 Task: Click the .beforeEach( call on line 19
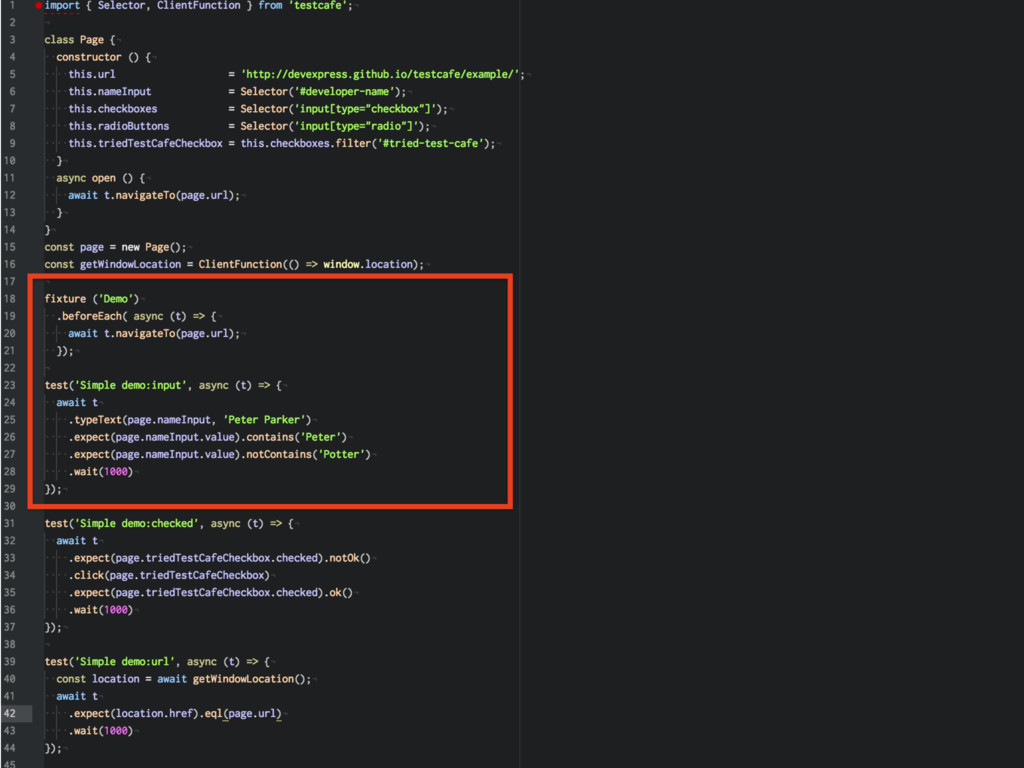(x=92, y=316)
